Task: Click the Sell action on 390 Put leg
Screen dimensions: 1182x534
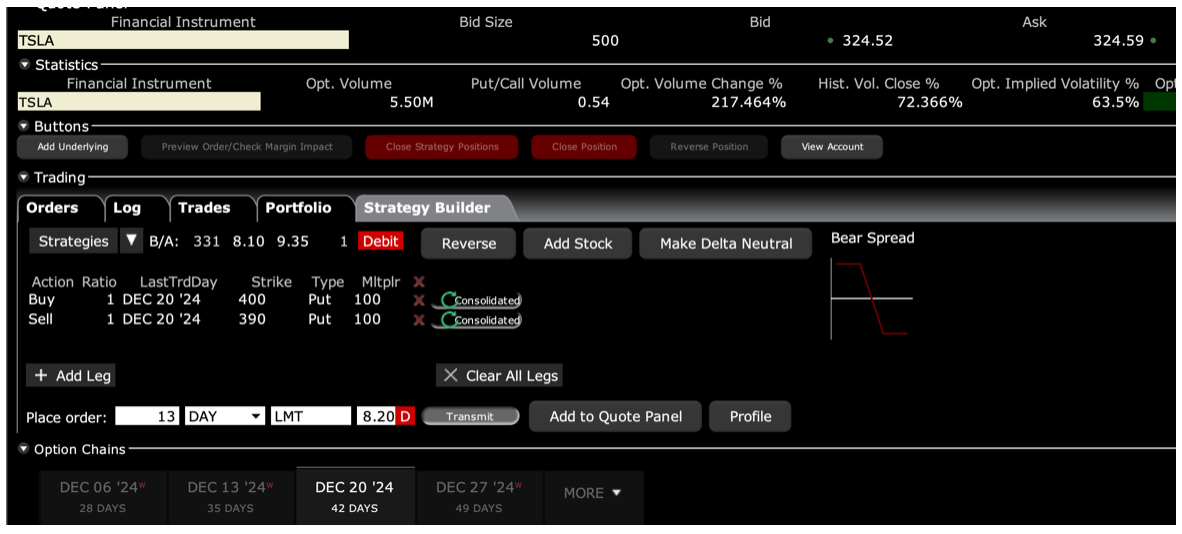Action: point(41,320)
